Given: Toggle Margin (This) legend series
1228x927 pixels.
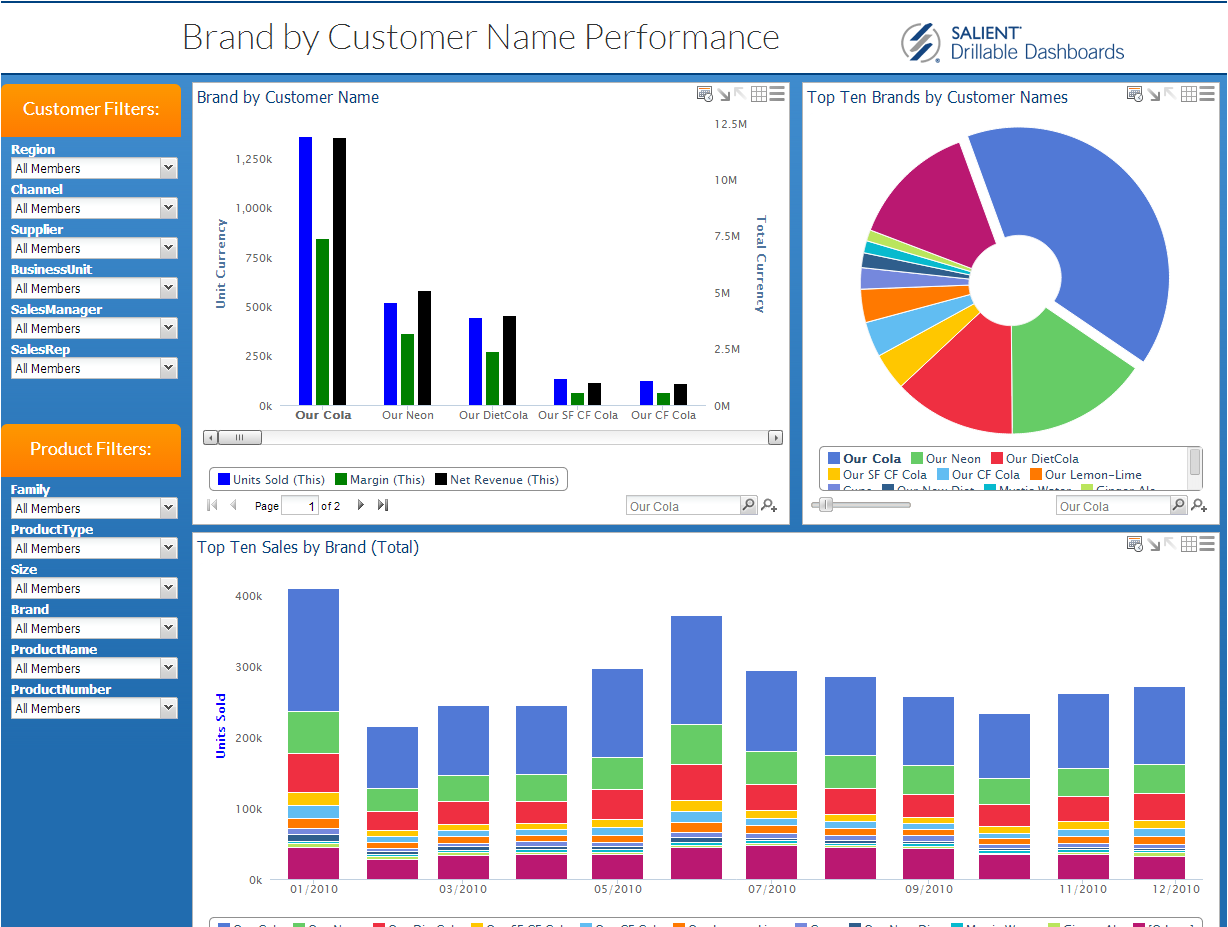Looking at the screenshot, I should coord(379,480).
